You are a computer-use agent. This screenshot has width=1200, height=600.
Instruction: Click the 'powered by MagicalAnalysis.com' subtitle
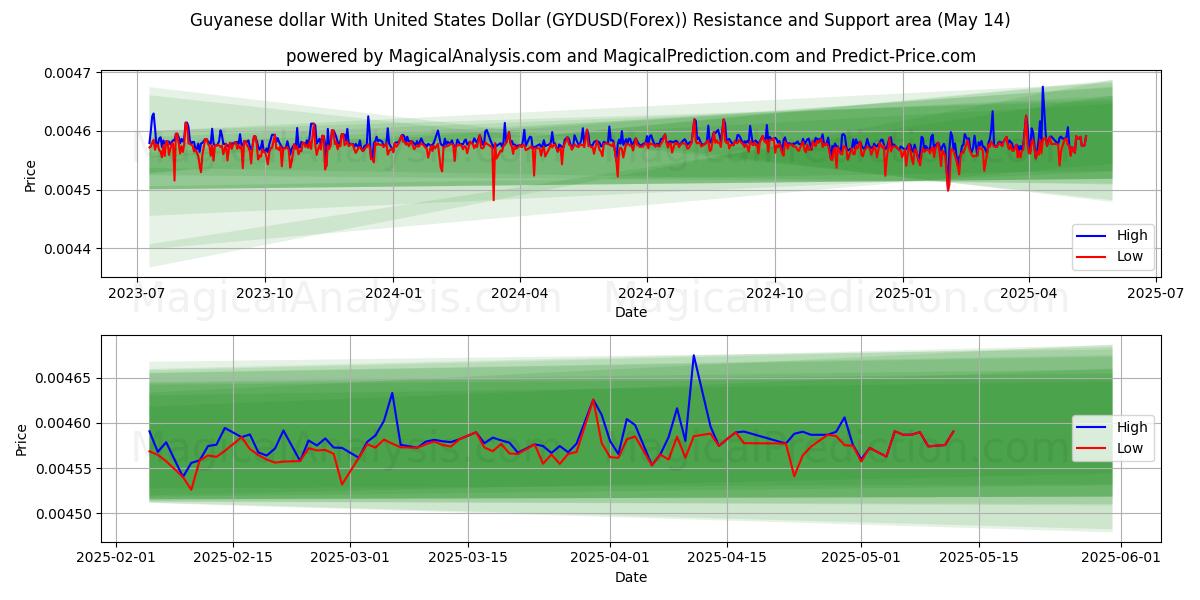click(631, 56)
